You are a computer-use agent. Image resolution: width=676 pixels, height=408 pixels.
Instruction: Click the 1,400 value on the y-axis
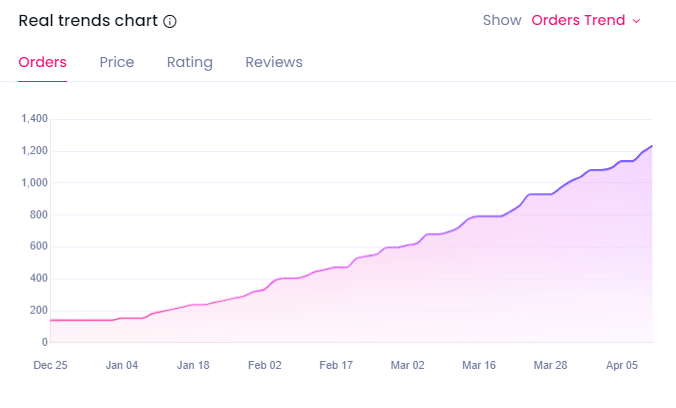(x=35, y=119)
